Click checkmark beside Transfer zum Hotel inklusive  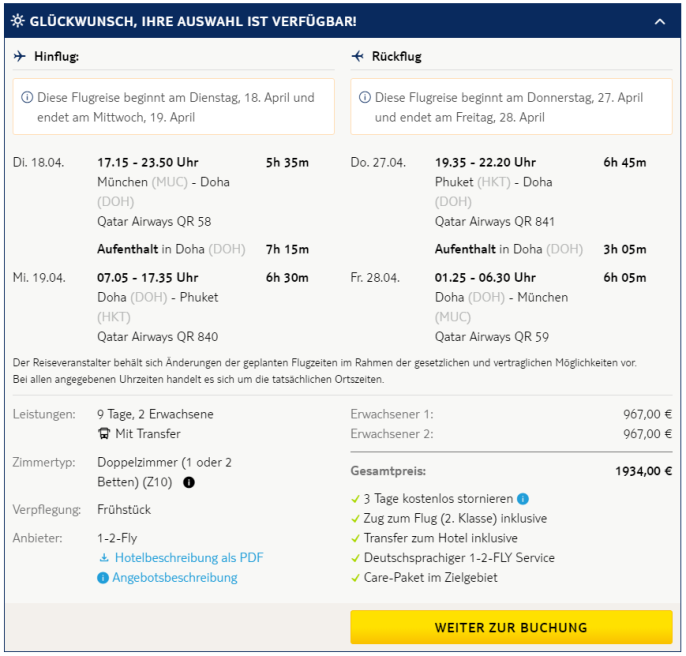click(x=356, y=538)
